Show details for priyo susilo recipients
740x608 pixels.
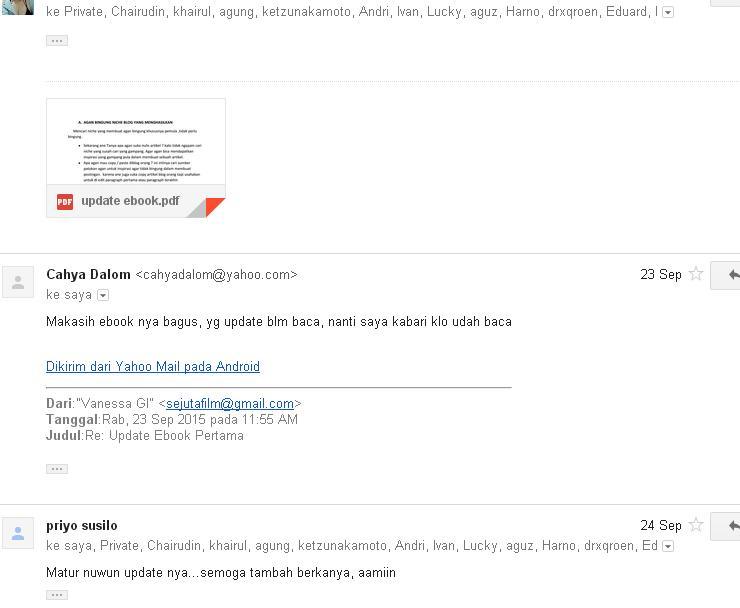click(668, 546)
